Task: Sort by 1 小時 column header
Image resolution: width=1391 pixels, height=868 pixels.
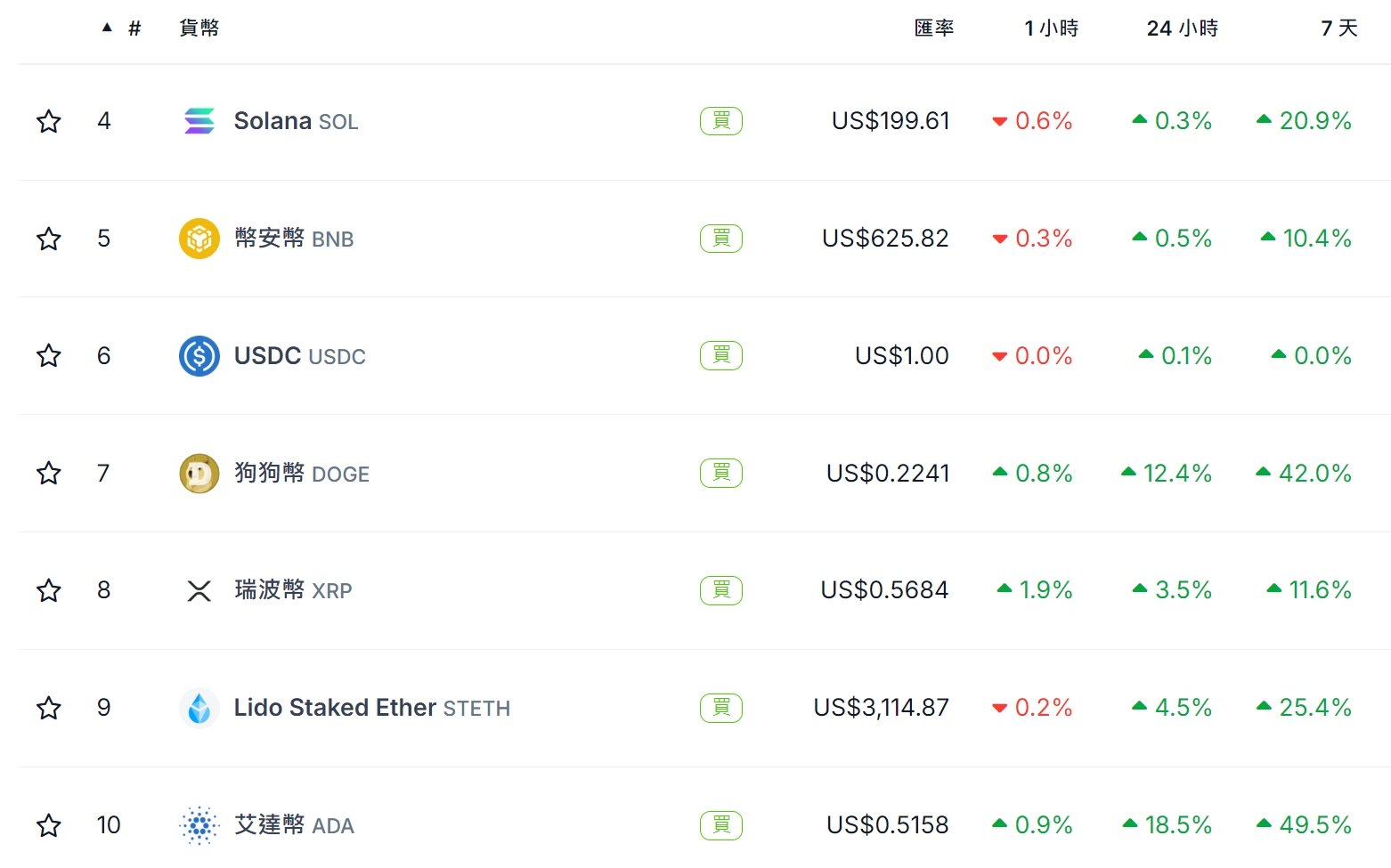Action: click(1051, 28)
